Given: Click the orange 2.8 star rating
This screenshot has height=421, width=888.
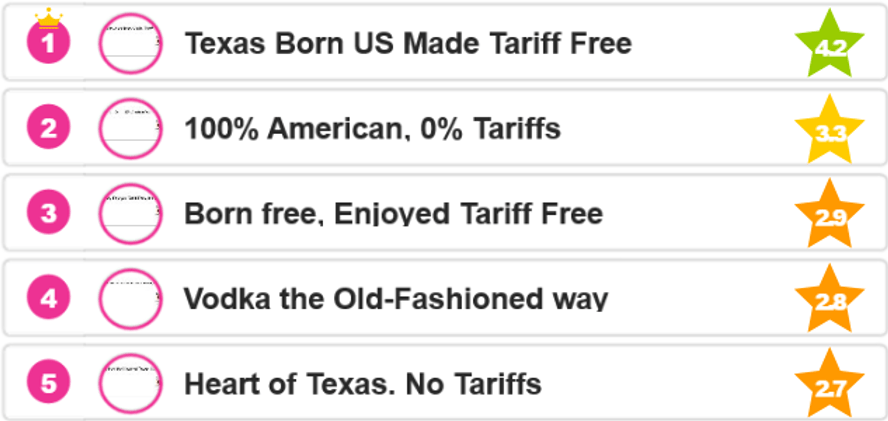Looking at the screenshot, I should pyautogui.click(x=829, y=301).
